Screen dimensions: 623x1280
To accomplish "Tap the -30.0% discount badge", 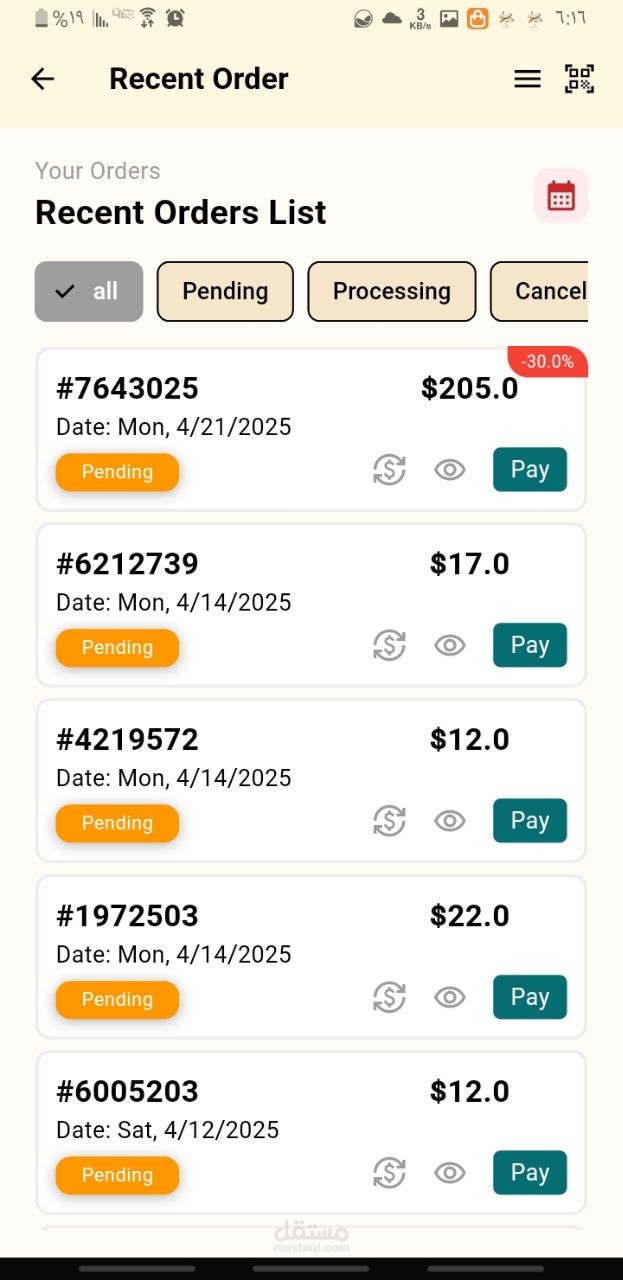I will (x=547, y=362).
